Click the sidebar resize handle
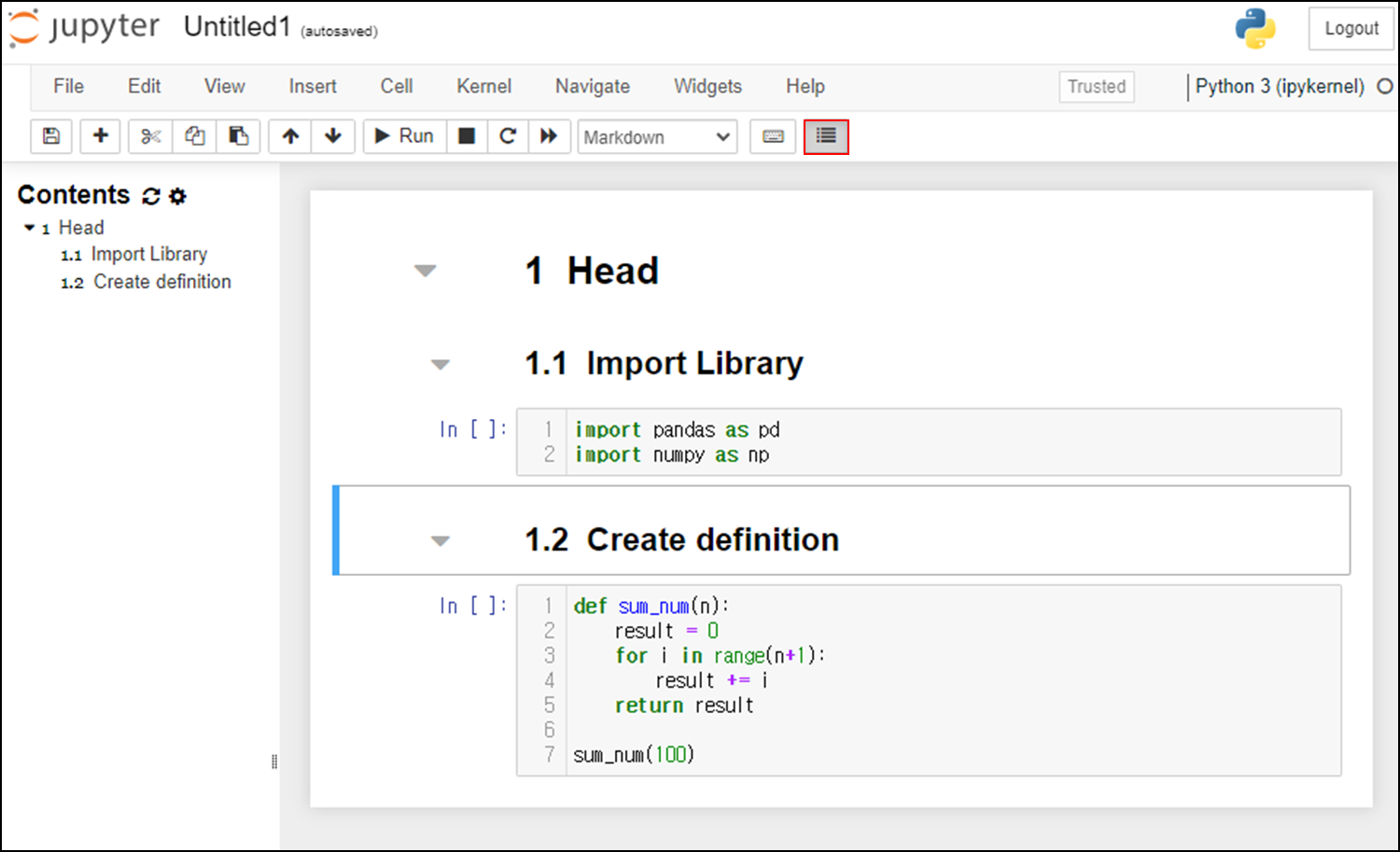This screenshot has width=1400, height=852. (274, 761)
